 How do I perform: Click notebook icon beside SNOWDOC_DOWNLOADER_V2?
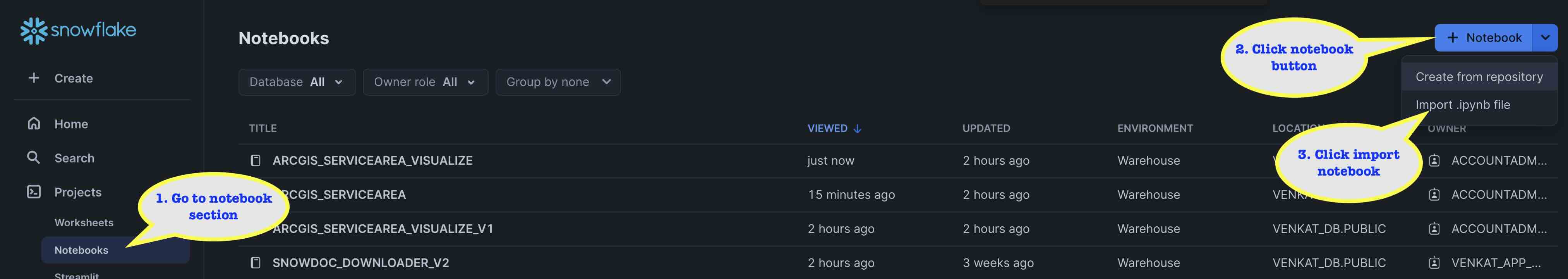256,263
